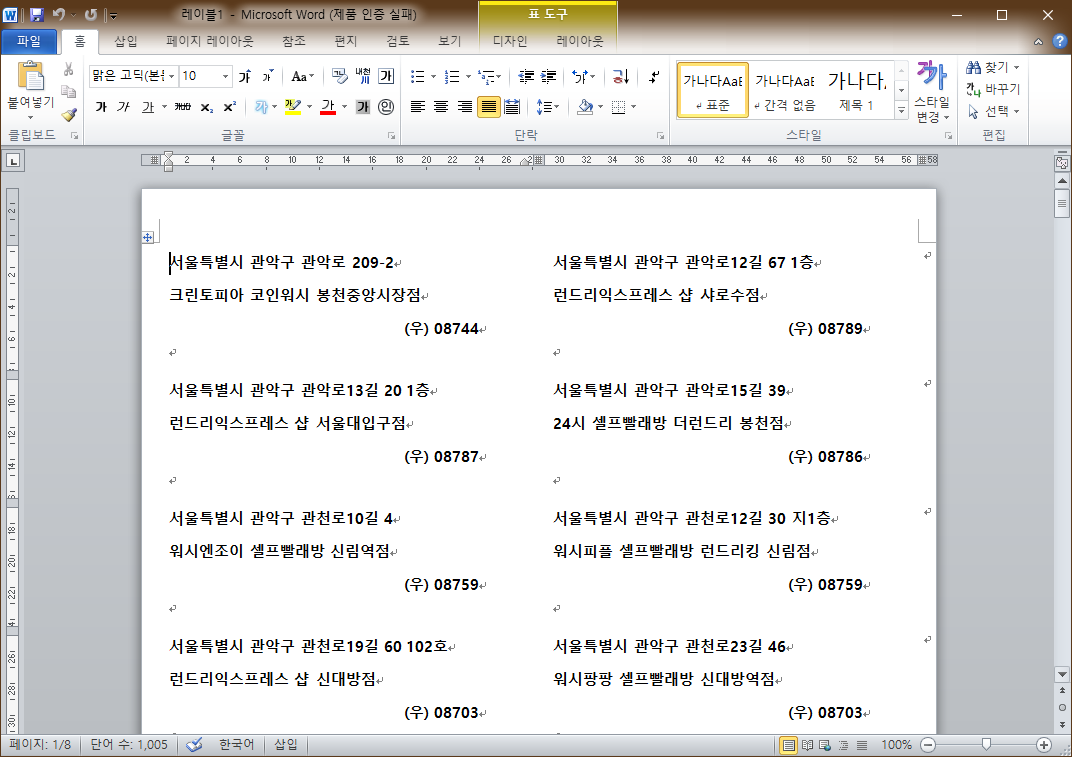The width and height of the screenshot is (1072, 757).
Task: Click the Cut scissors icon
Action: [68, 69]
